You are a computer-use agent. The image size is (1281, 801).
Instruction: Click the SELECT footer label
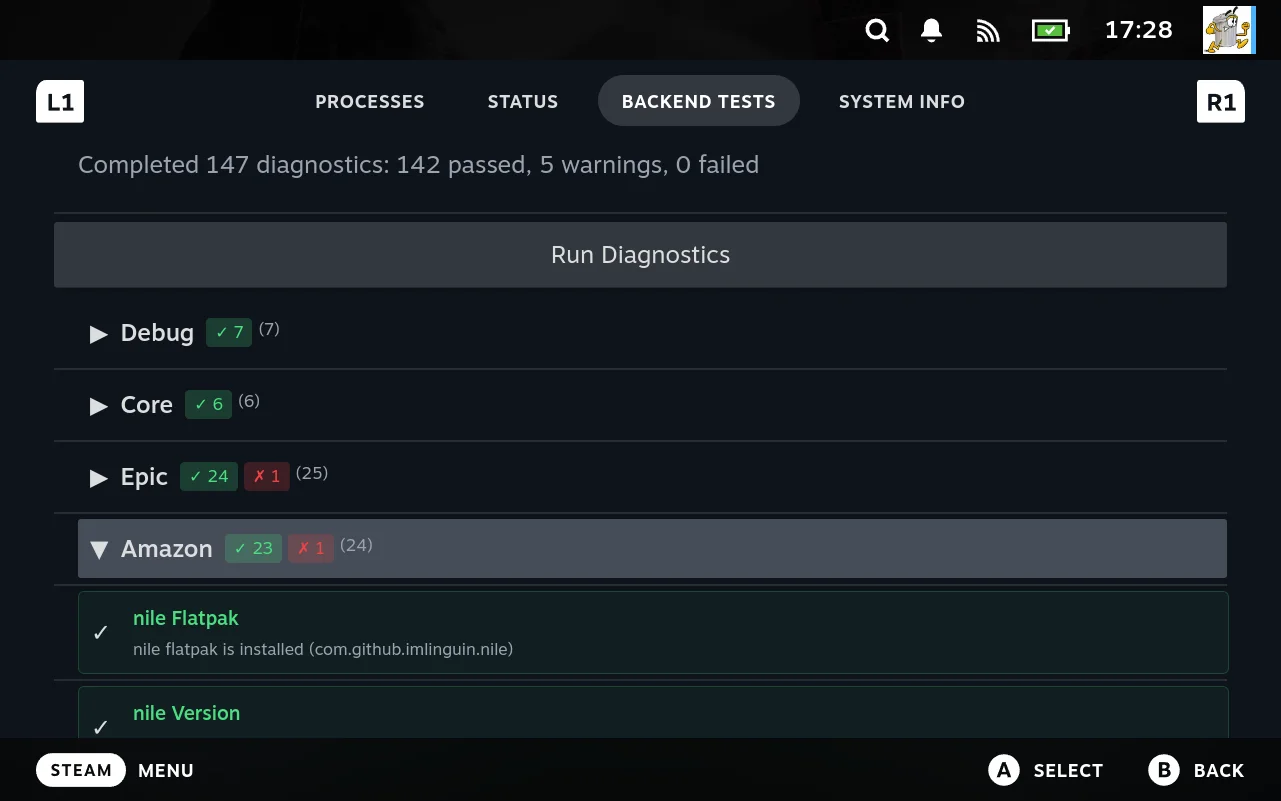[1068, 770]
